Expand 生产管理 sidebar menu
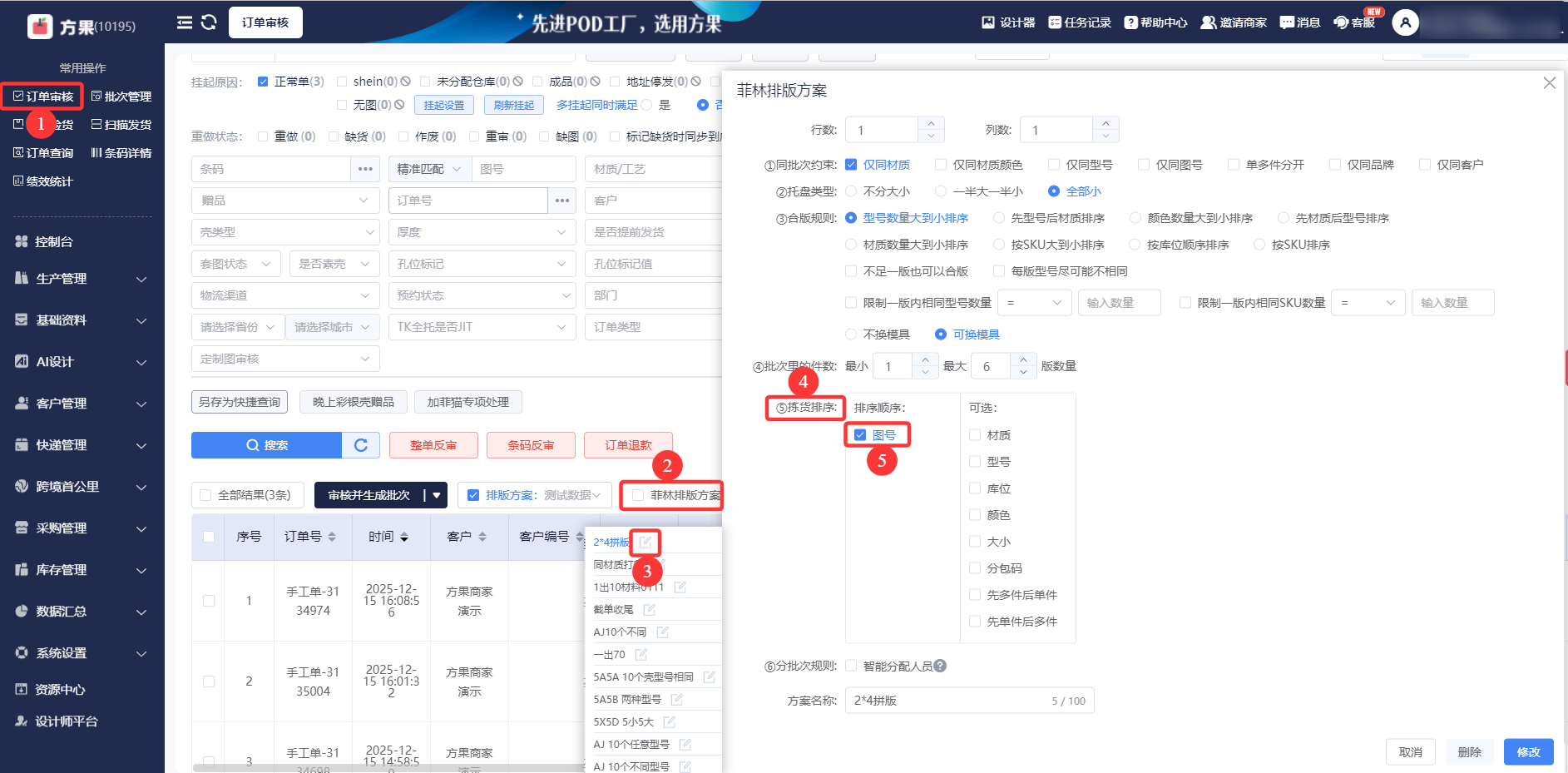The width and height of the screenshot is (1568, 773). coord(82,279)
